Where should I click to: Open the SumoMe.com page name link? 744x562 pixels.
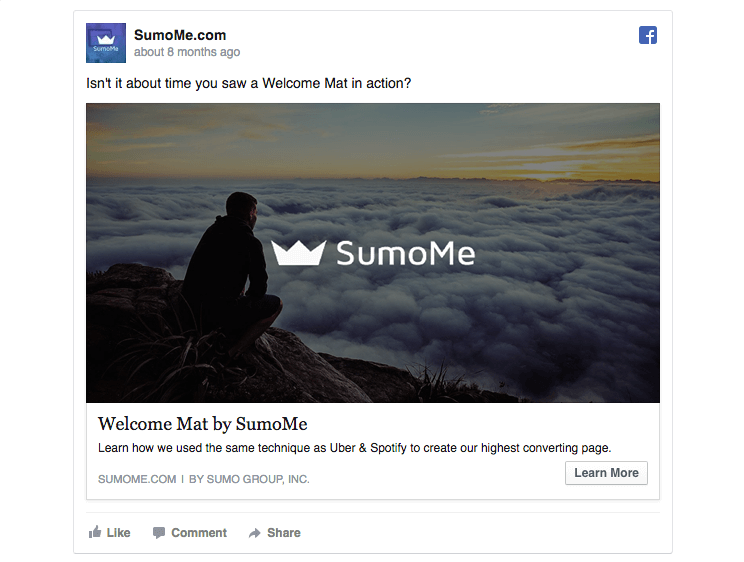180,35
